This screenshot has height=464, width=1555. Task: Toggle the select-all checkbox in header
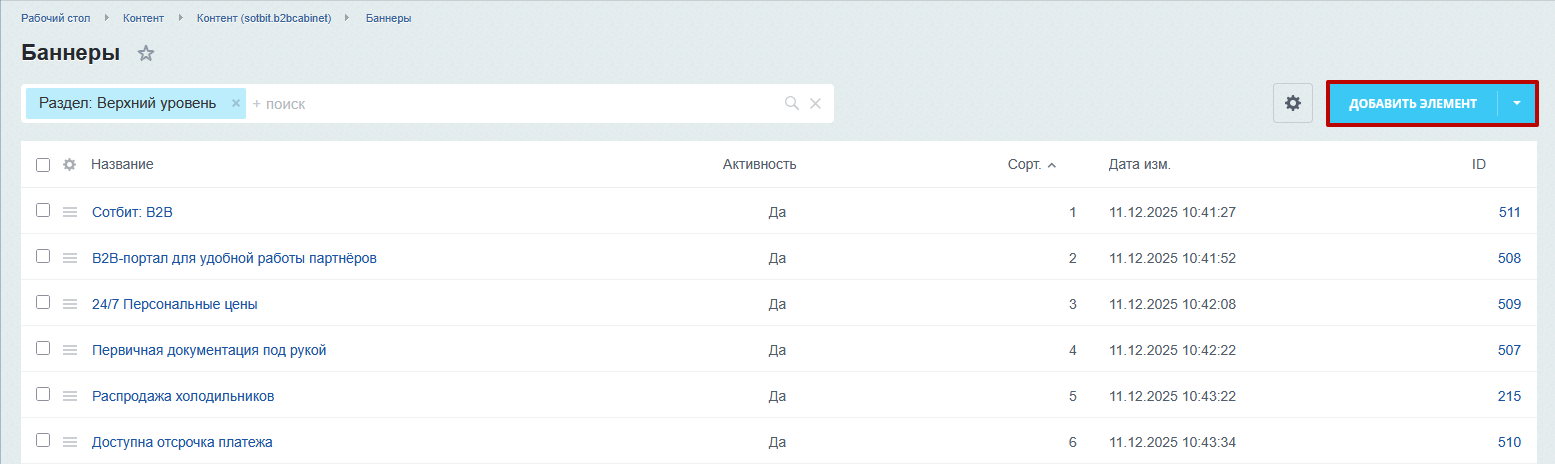point(43,165)
